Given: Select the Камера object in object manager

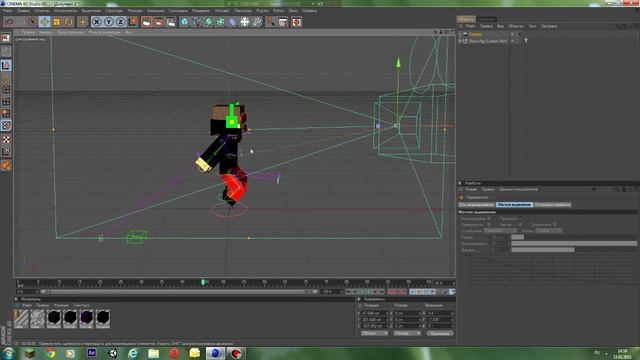Looking at the screenshot, I should 475,35.
